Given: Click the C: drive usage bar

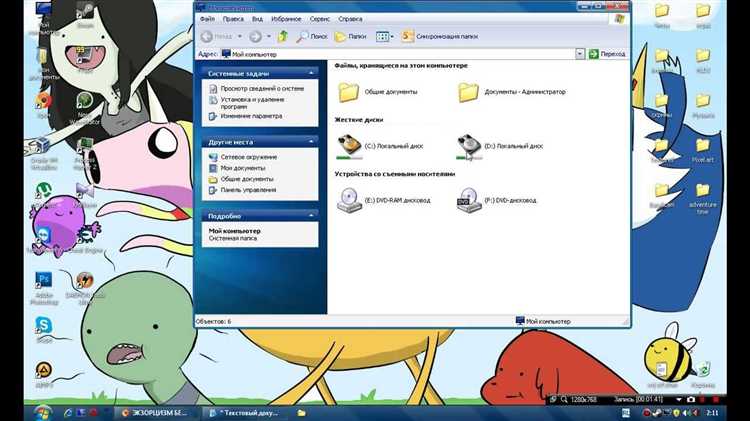Looking at the screenshot, I should (349, 158).
